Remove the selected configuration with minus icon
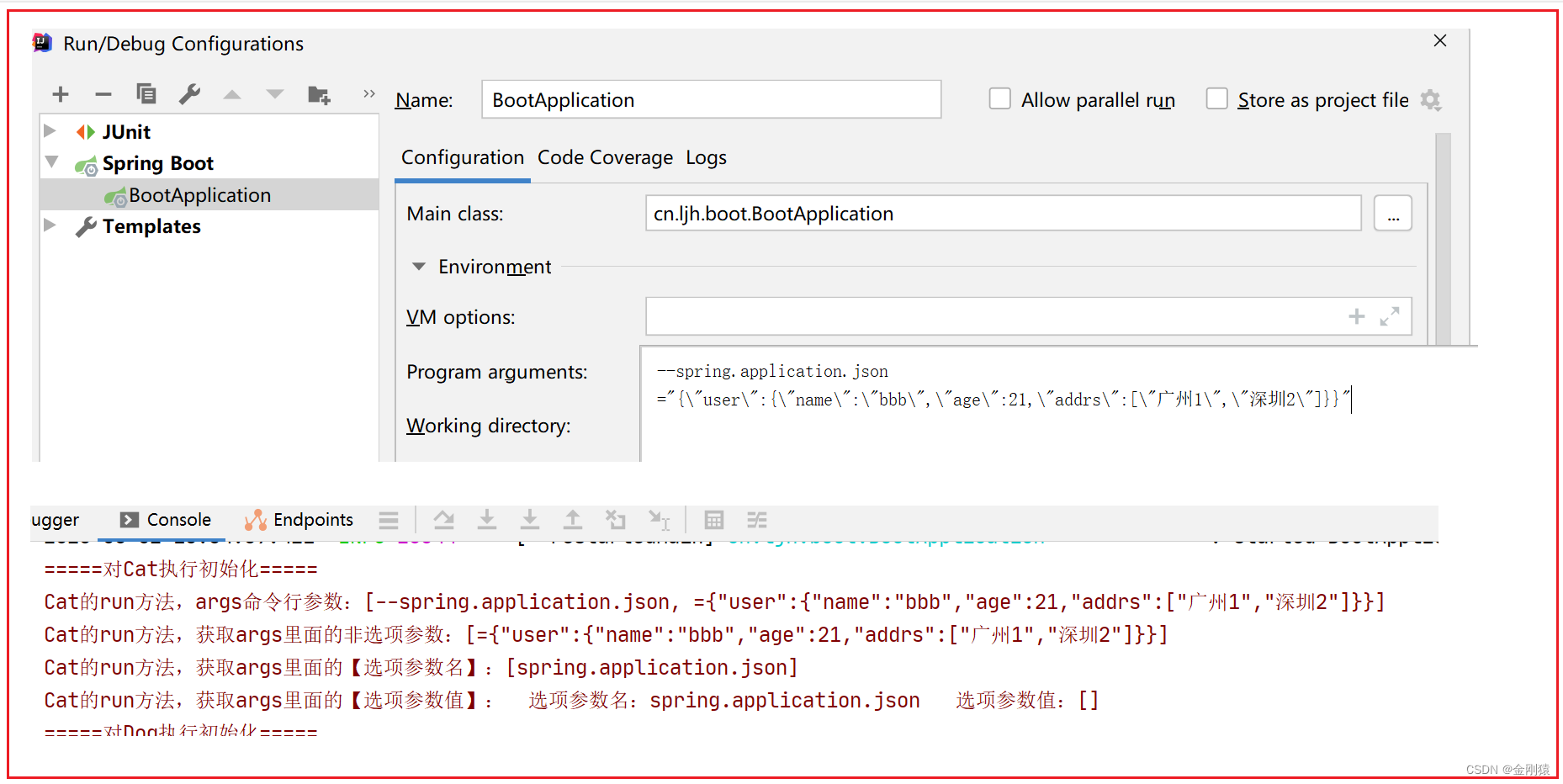The width and height of the screenshot is (1563, 784). tap(103, 94)
